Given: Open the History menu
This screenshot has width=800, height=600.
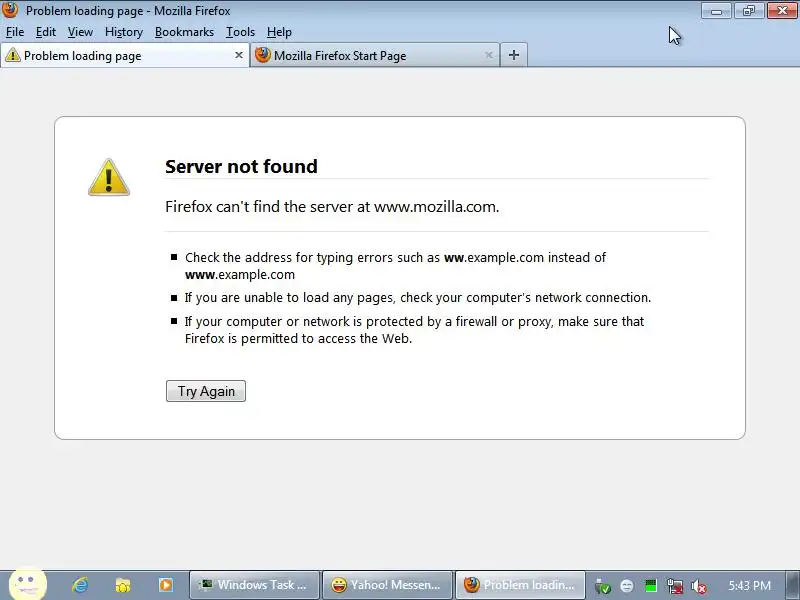Looking at the screenshot, I should coord(124,32).
